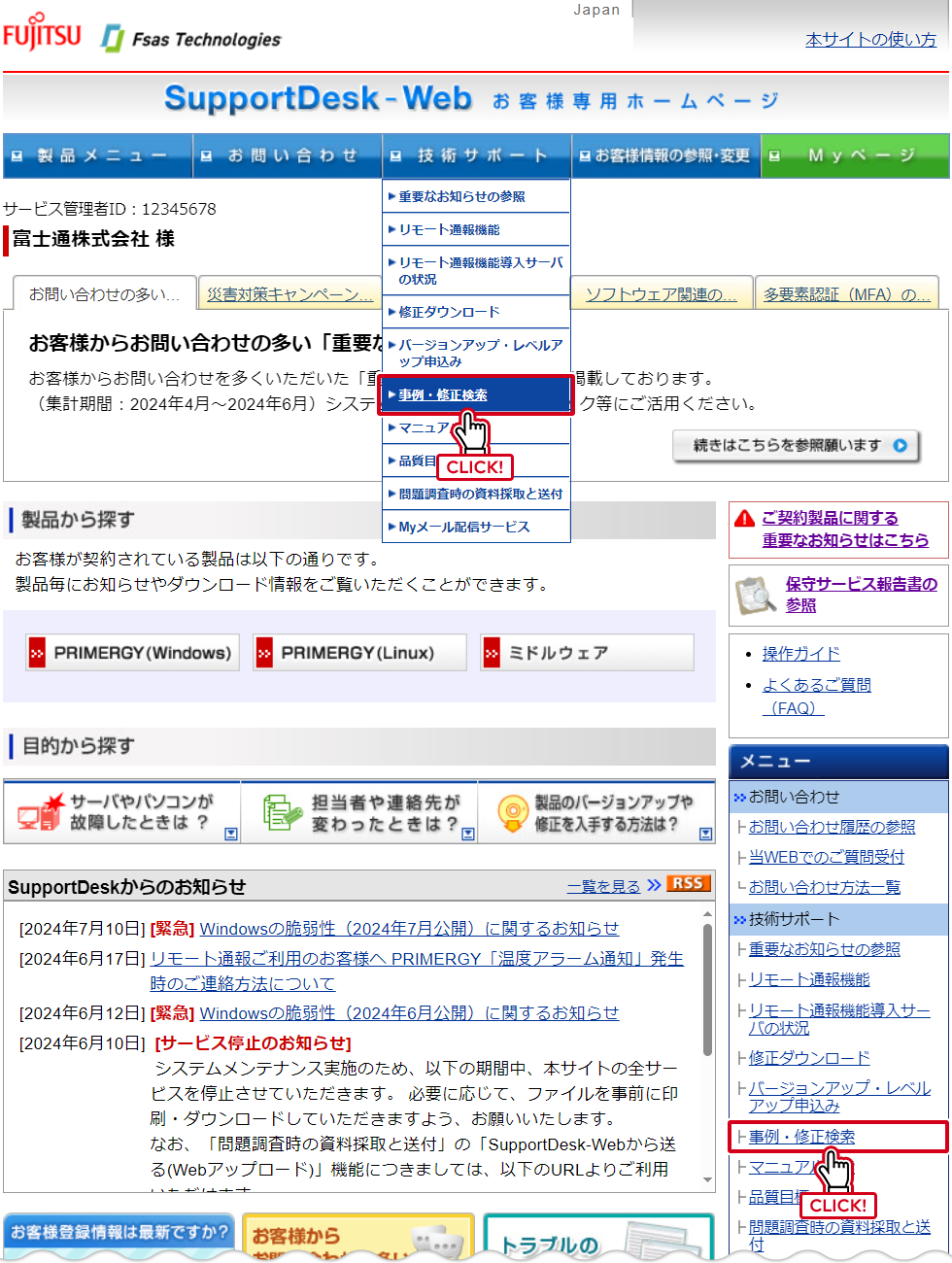Open 本サイトの使い方 link

coord(870,40)
